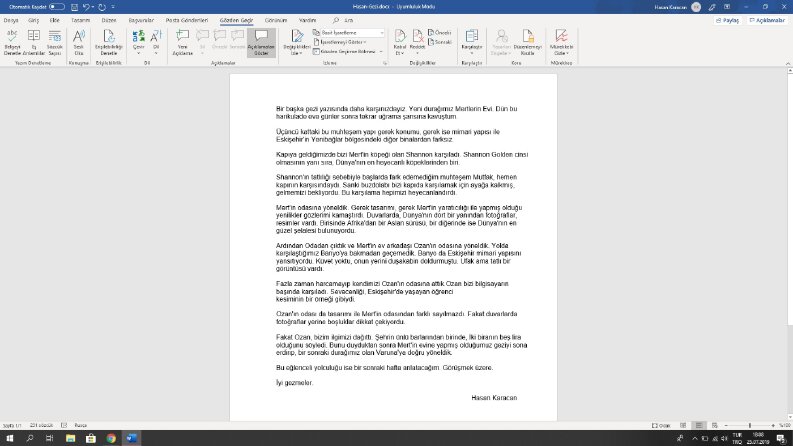Switch to the Ekle tab
This screenshot has height=446, width=793.
55,20
